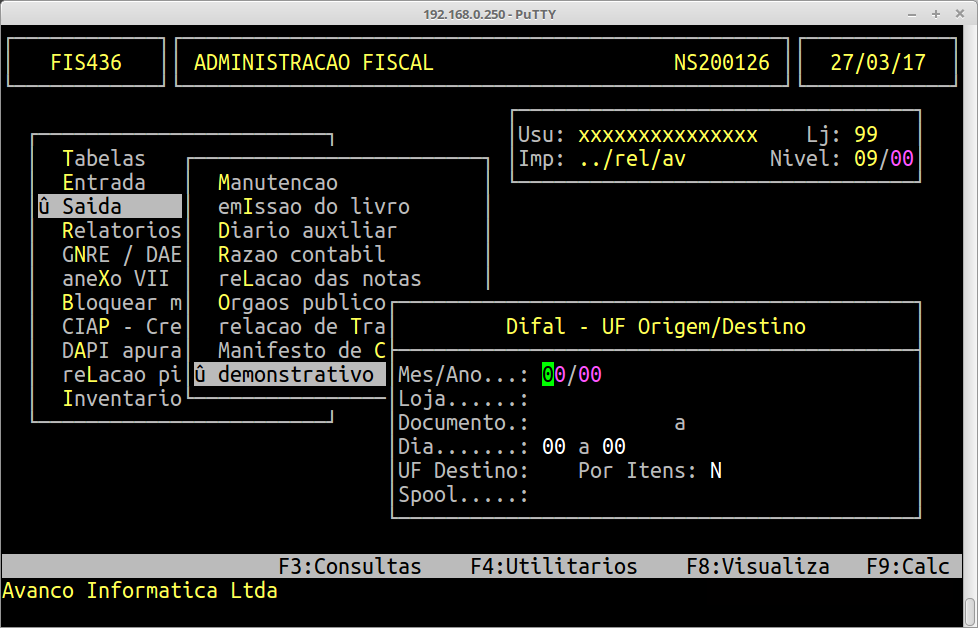Select Razao contabil submenu entry
This screenshot has width=978, height=628.
(301, 254)
